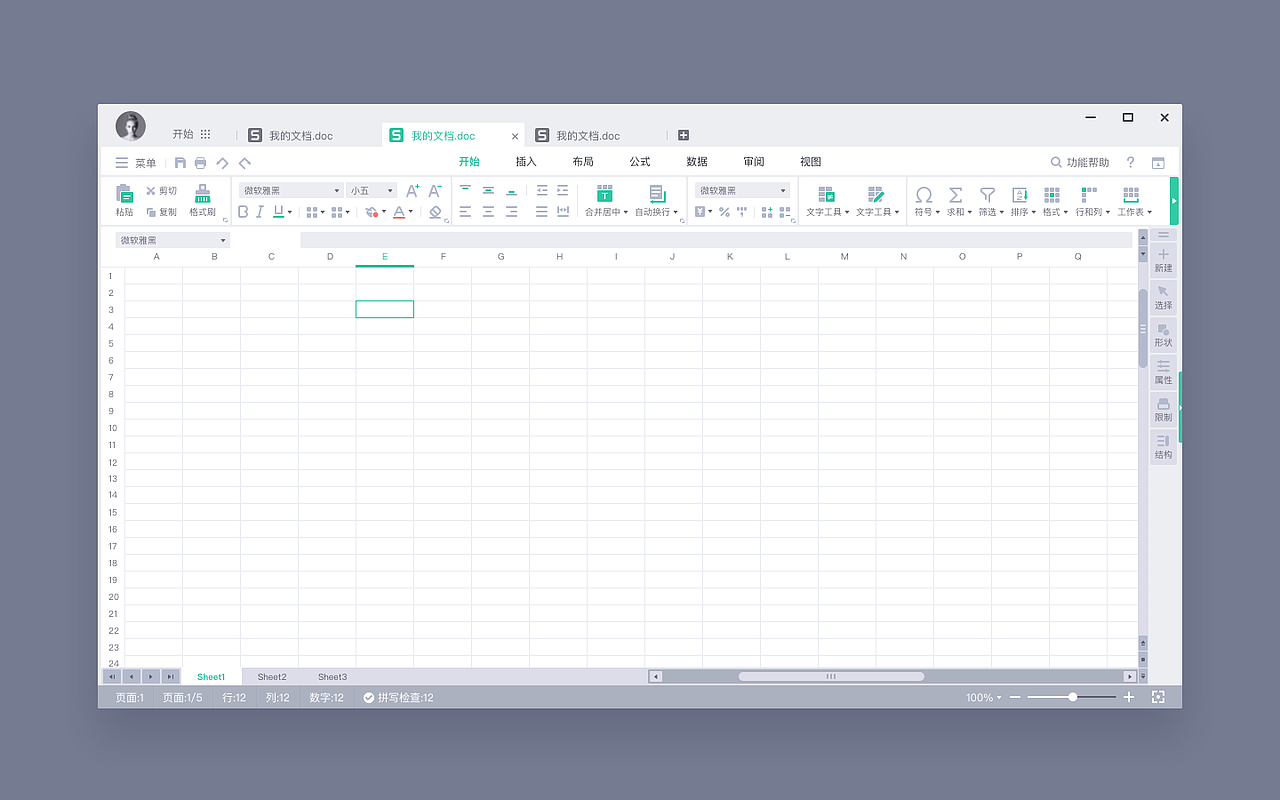This screenshot has width=1280, height=800.
Task: Click the save disk icon in quick toolbar
Action: pyautogui.click(x=180, y=162)
